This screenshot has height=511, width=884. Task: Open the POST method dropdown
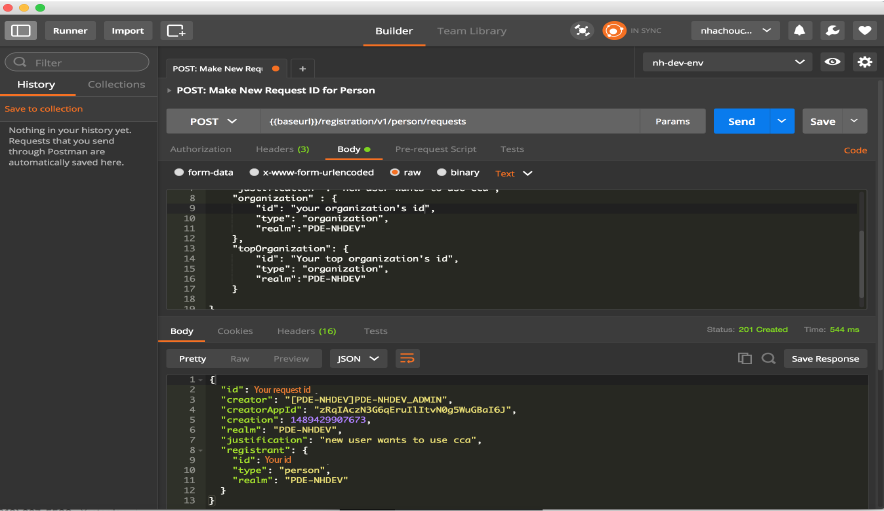213,121
